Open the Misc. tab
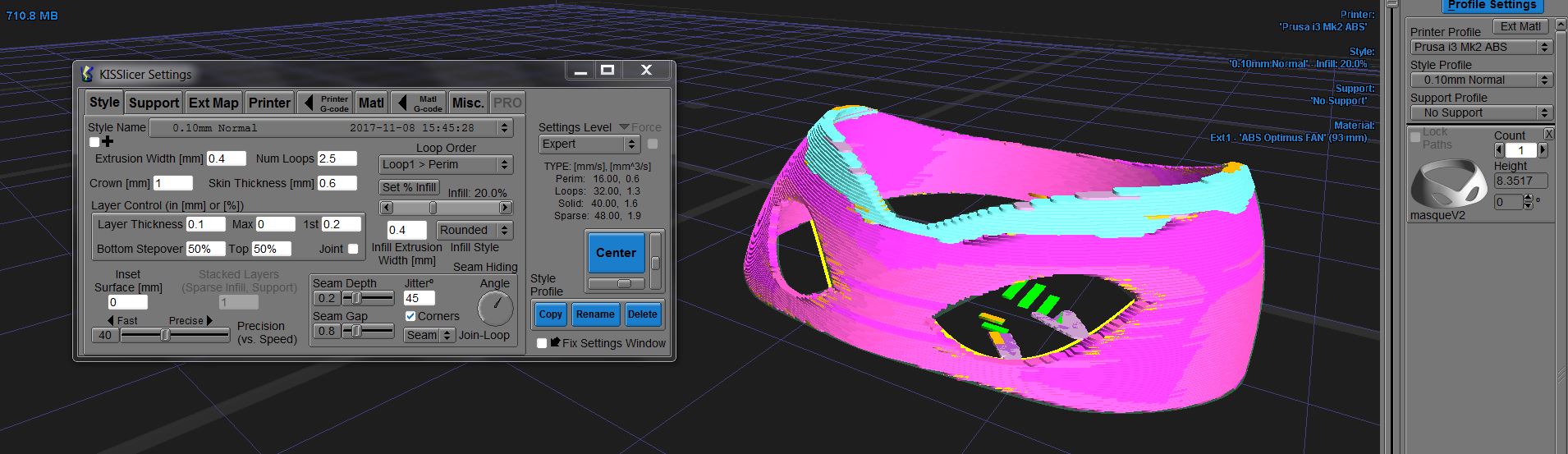 [x=468, y=103]
